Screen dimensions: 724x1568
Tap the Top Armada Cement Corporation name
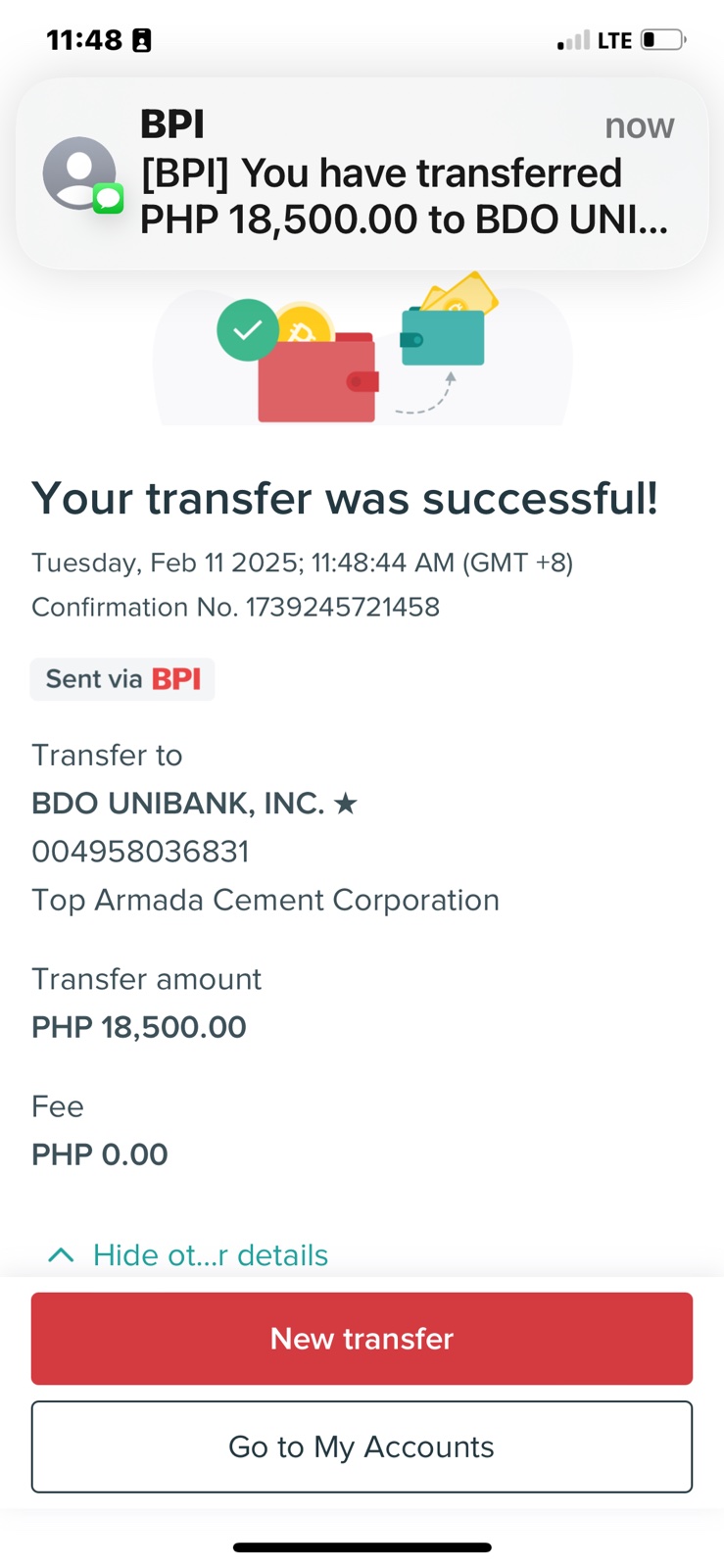(x=265, y=900)
